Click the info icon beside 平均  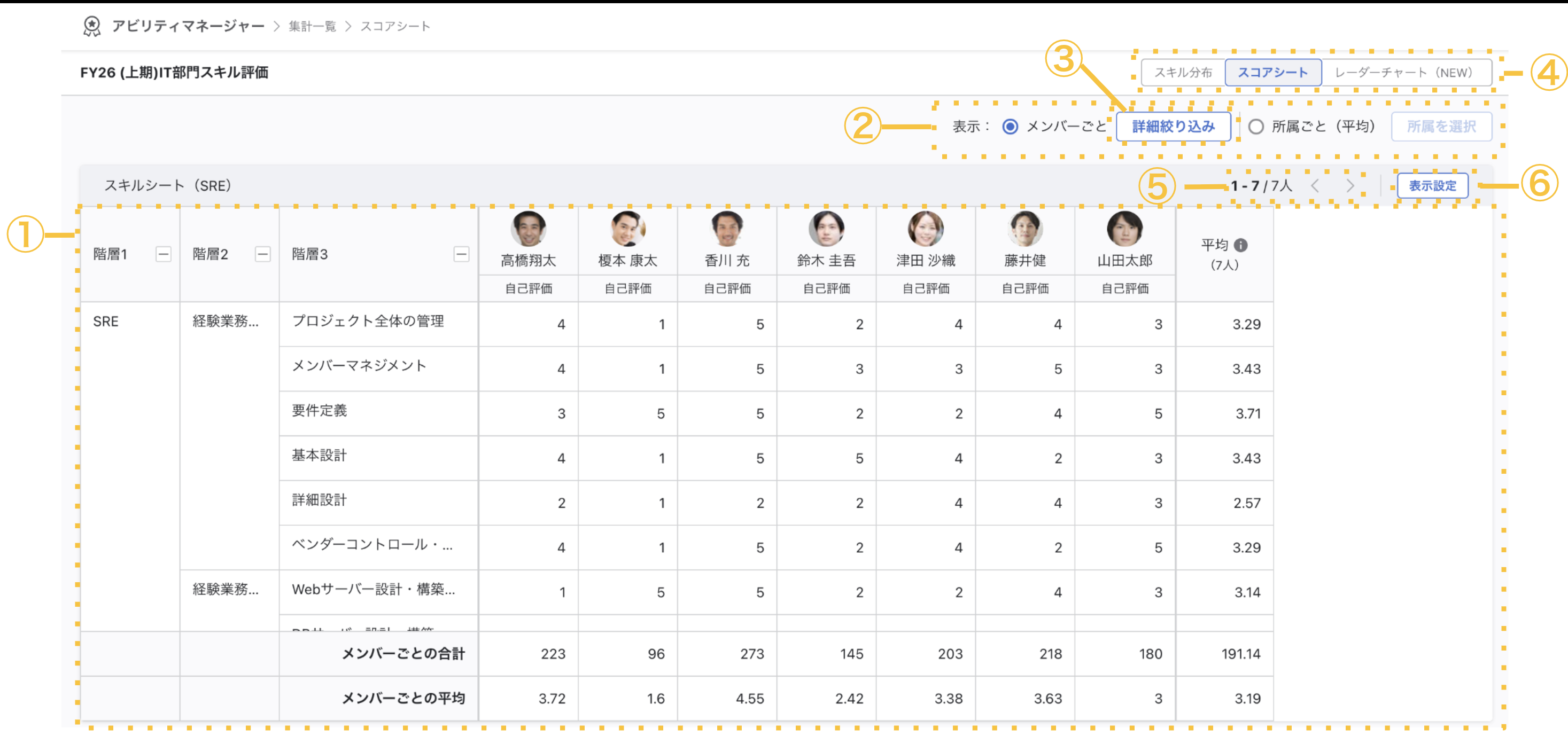point(1240,245)
